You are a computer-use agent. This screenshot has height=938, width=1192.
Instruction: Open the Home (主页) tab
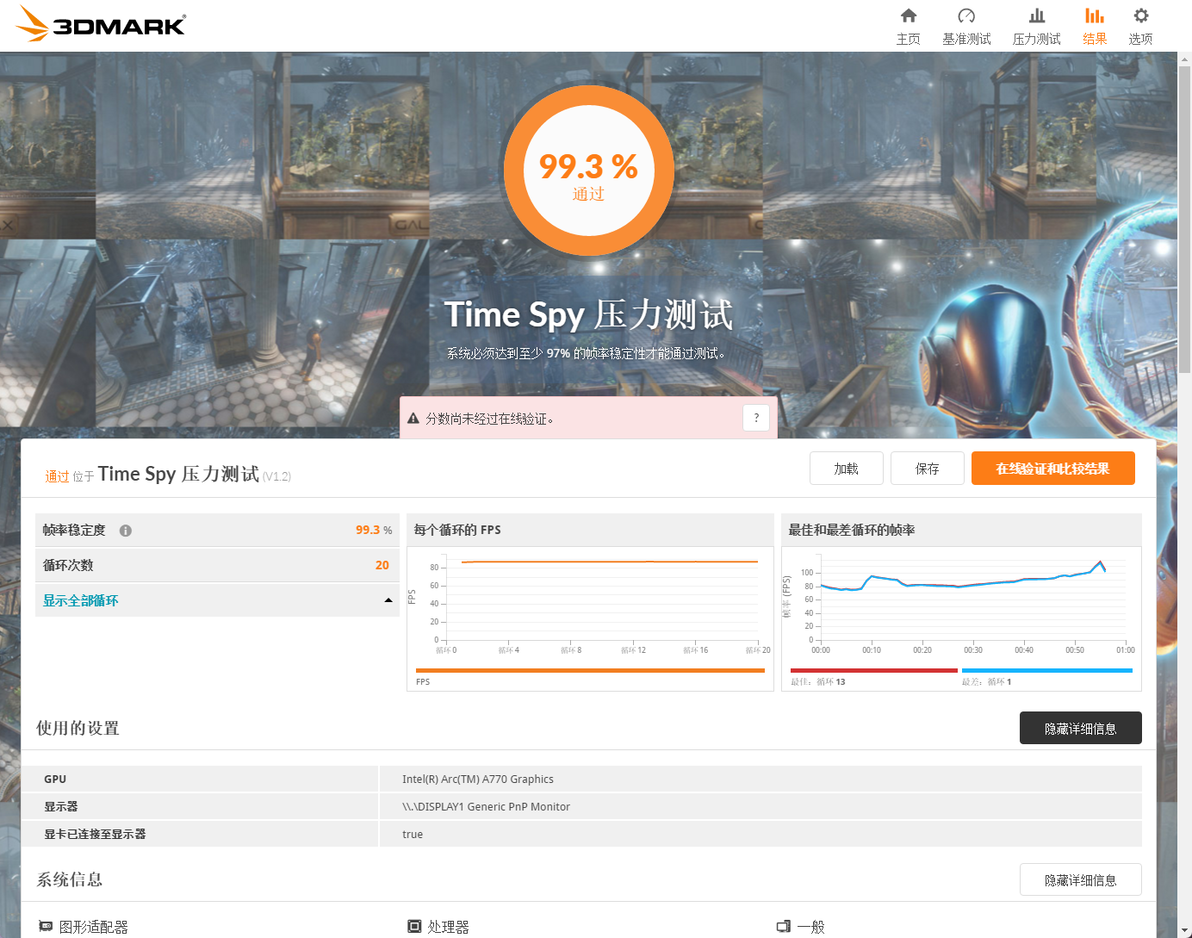[908, 27]
